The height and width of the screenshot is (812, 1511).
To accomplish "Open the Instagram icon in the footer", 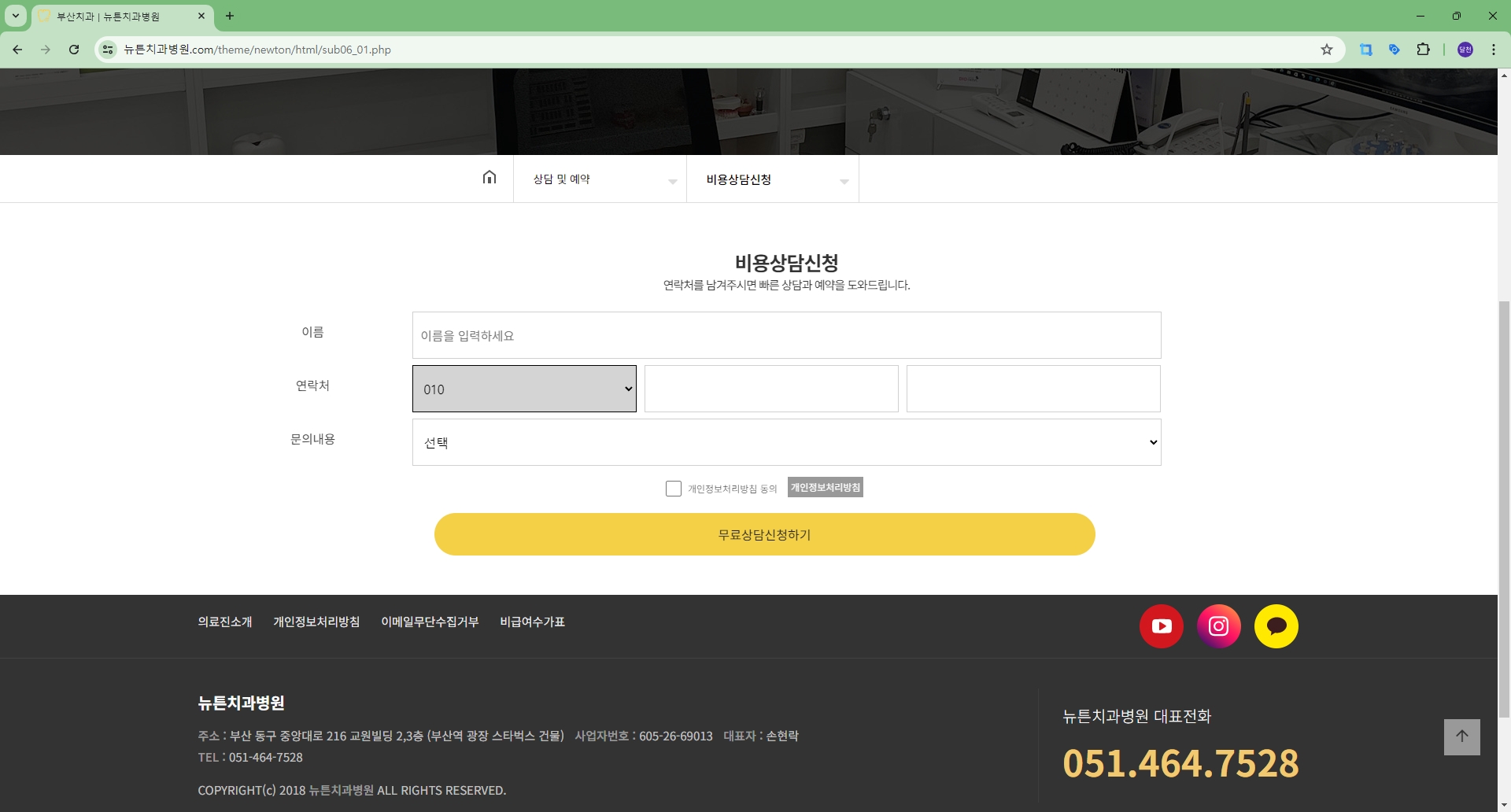I will (x=1218, y=626).
